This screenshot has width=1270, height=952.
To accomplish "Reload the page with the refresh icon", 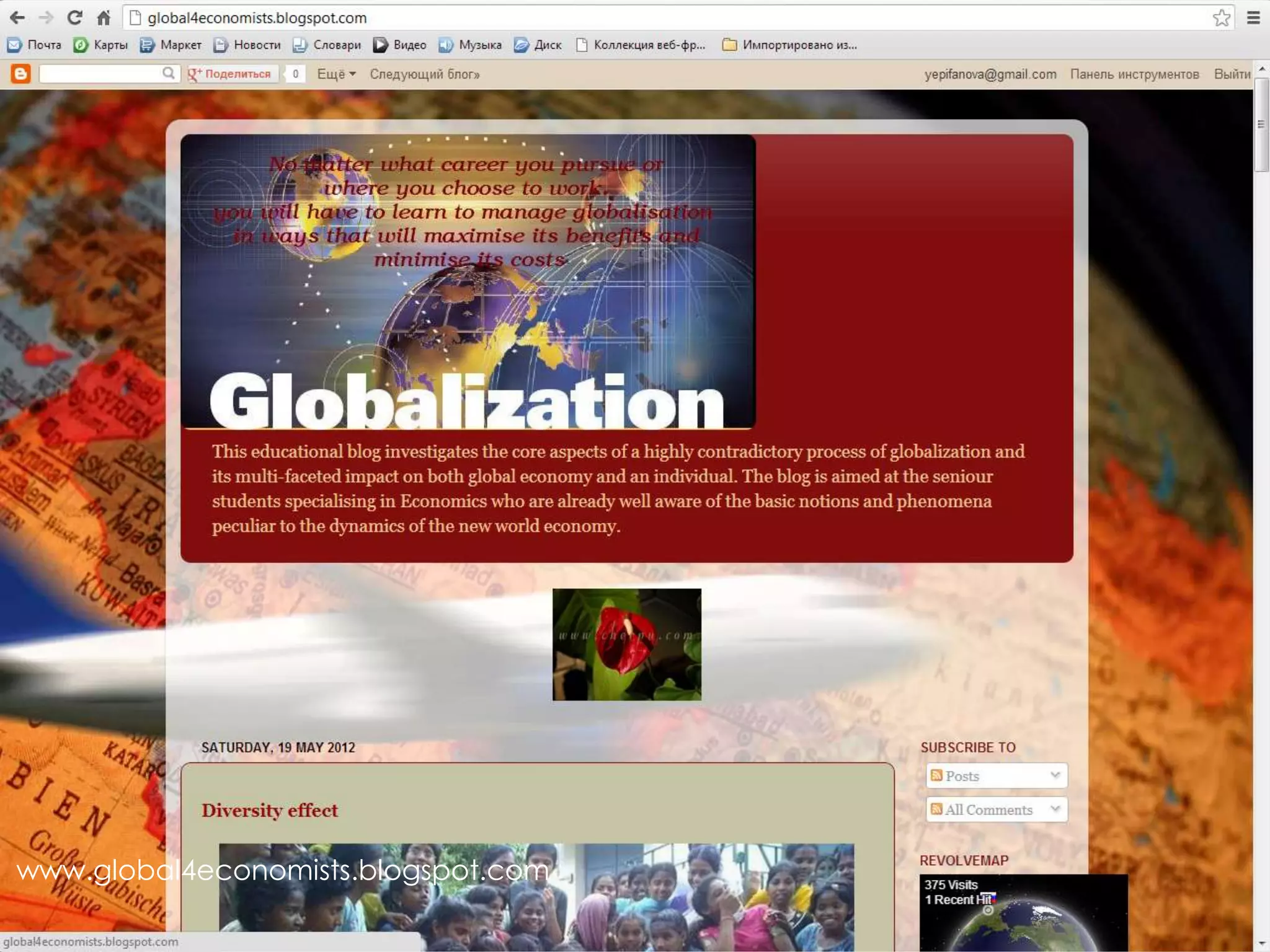I will point(75,18).
